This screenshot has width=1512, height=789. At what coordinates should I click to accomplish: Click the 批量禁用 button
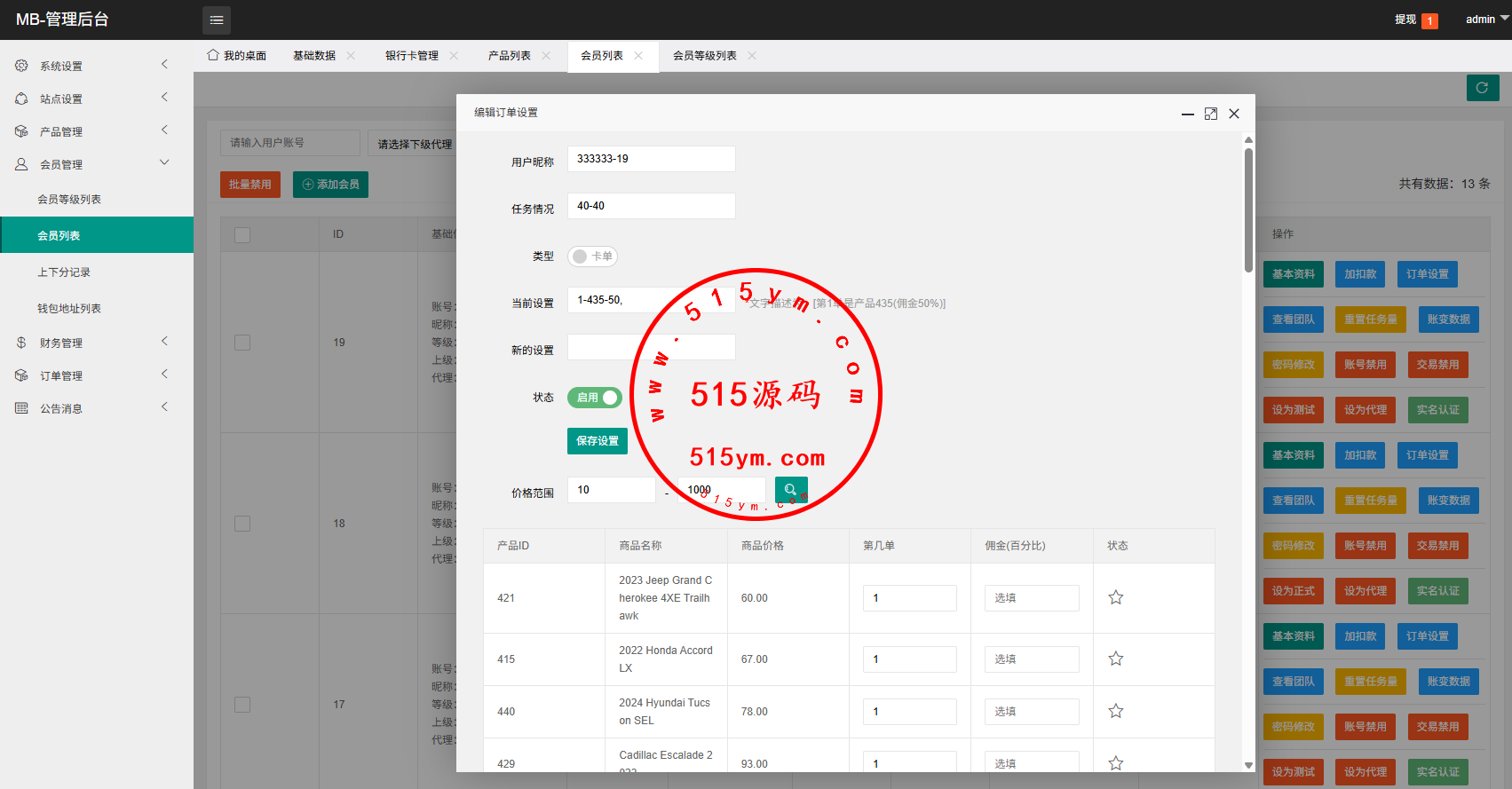pos(250,185)
